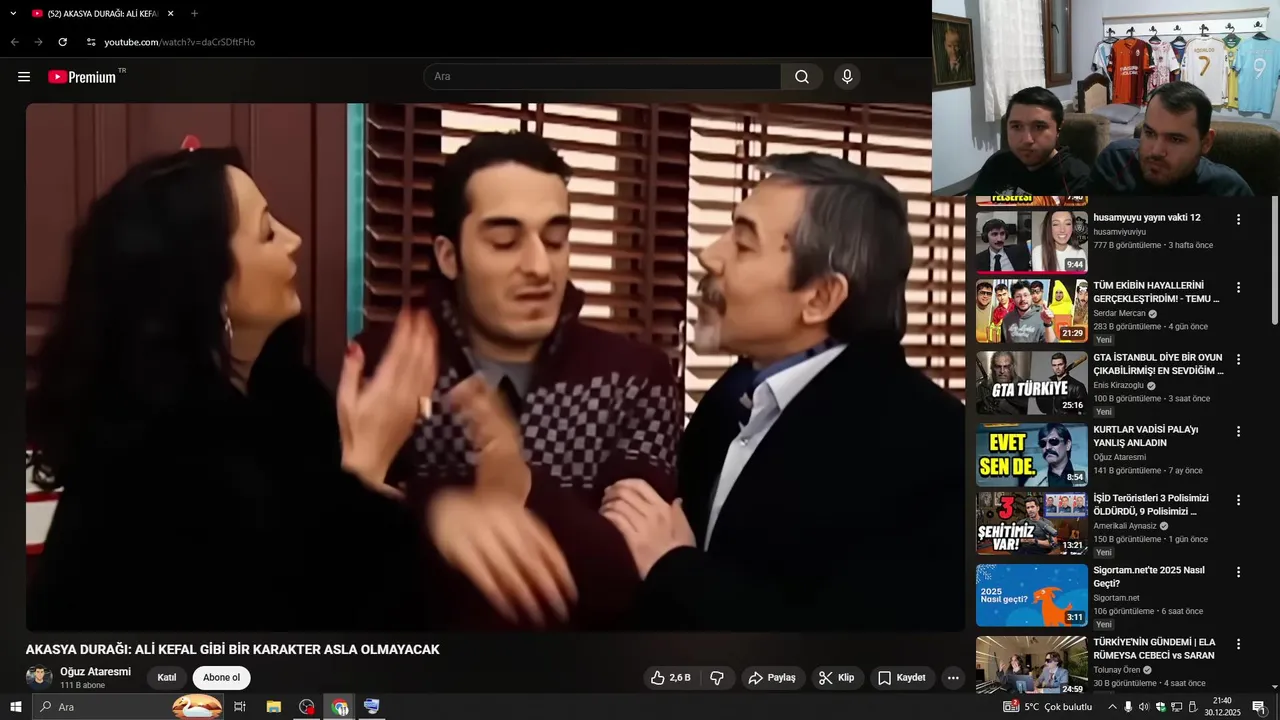
Task: Open volume control in system tray
Action: point(1144,707)
